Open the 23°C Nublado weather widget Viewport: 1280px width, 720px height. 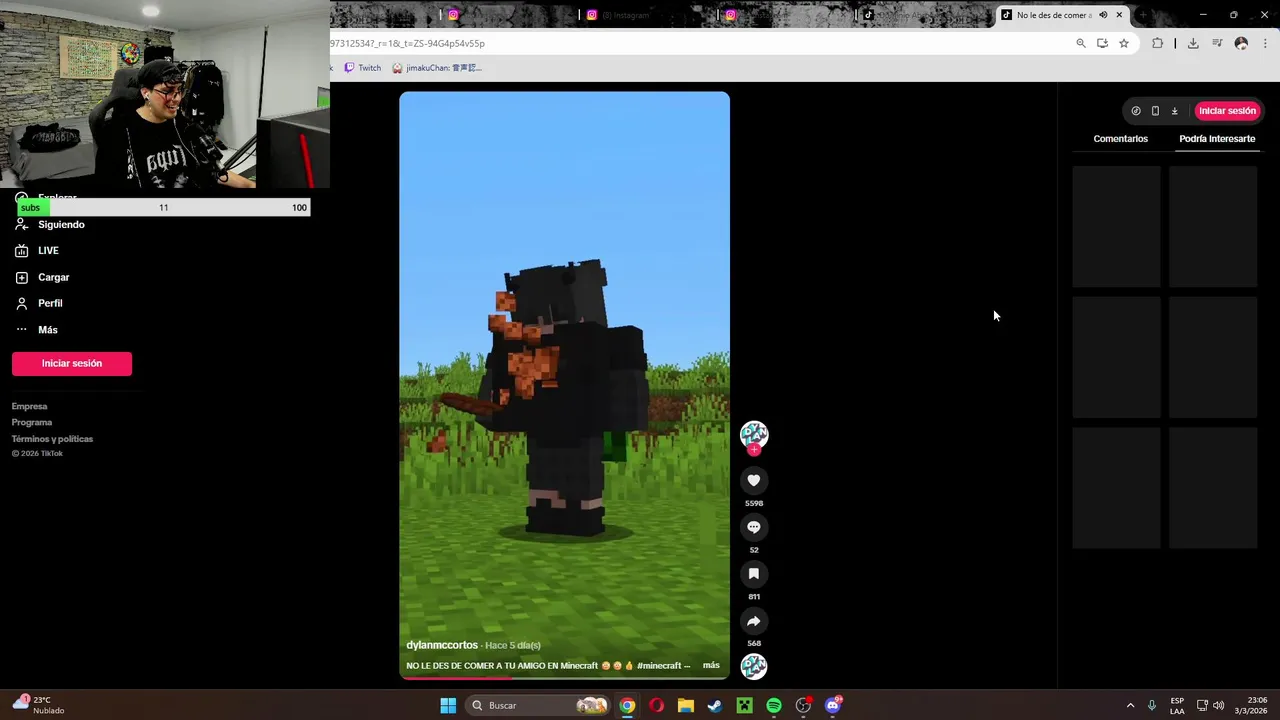[x=38, y=705]
